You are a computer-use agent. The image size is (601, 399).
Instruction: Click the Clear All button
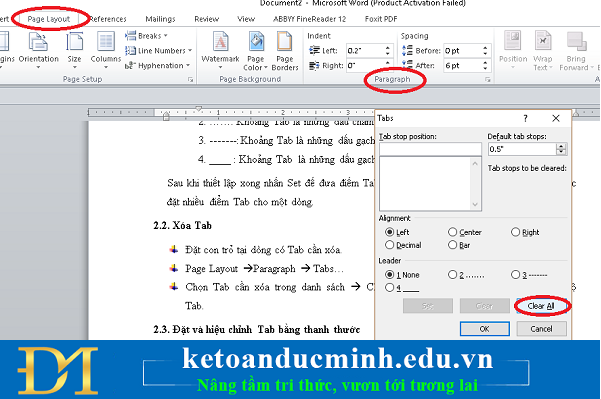(x=541, y=306)
